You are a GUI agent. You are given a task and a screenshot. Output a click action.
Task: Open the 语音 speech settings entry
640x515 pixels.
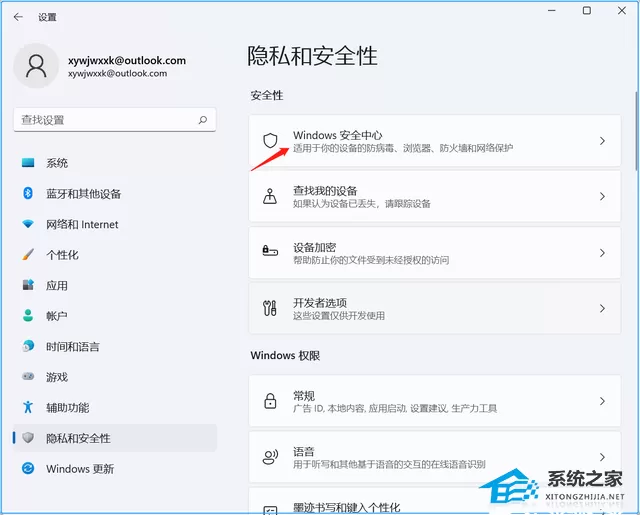(435, 457)
